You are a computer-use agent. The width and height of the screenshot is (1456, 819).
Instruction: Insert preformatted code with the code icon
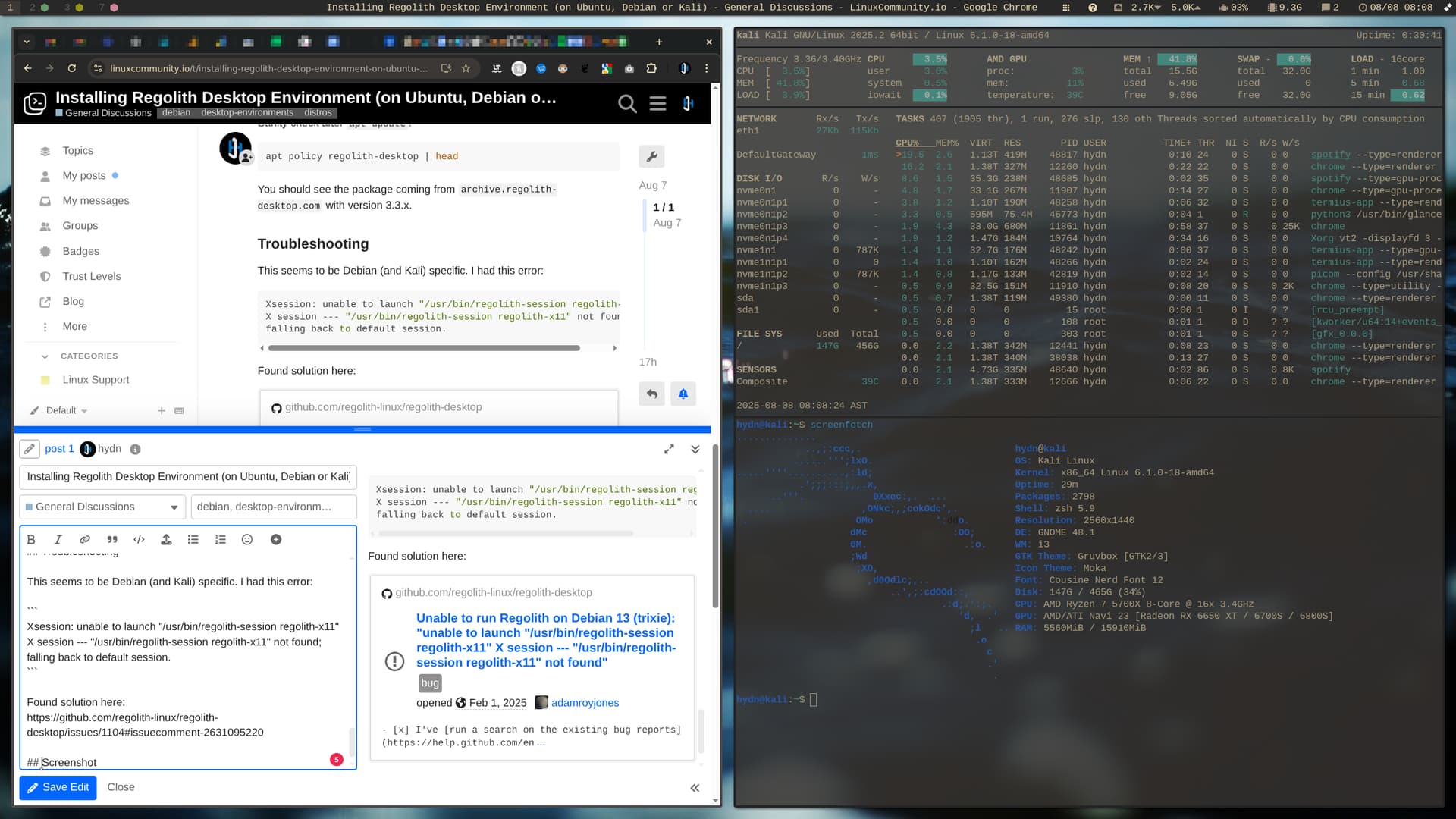[x=139, y=539]
